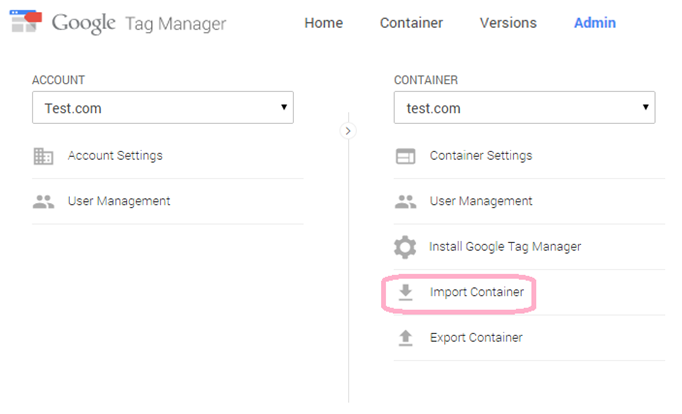Open the Versions tab
Screen dimensions: 682x414
pyautogui.click(x=508, y=23)
